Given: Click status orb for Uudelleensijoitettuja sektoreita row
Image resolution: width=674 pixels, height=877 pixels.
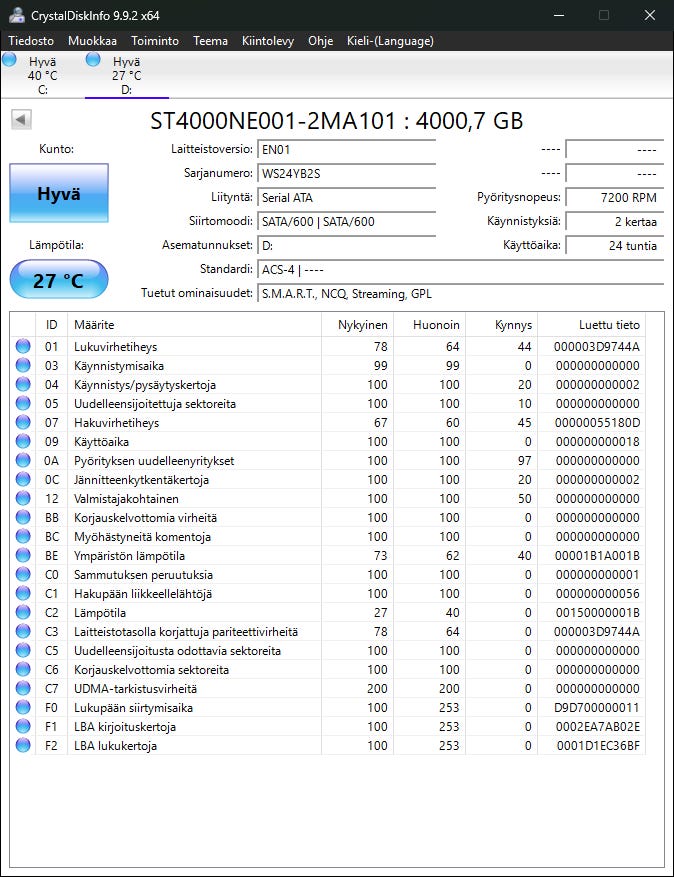Looking at the screenshot, I should 23,403.
